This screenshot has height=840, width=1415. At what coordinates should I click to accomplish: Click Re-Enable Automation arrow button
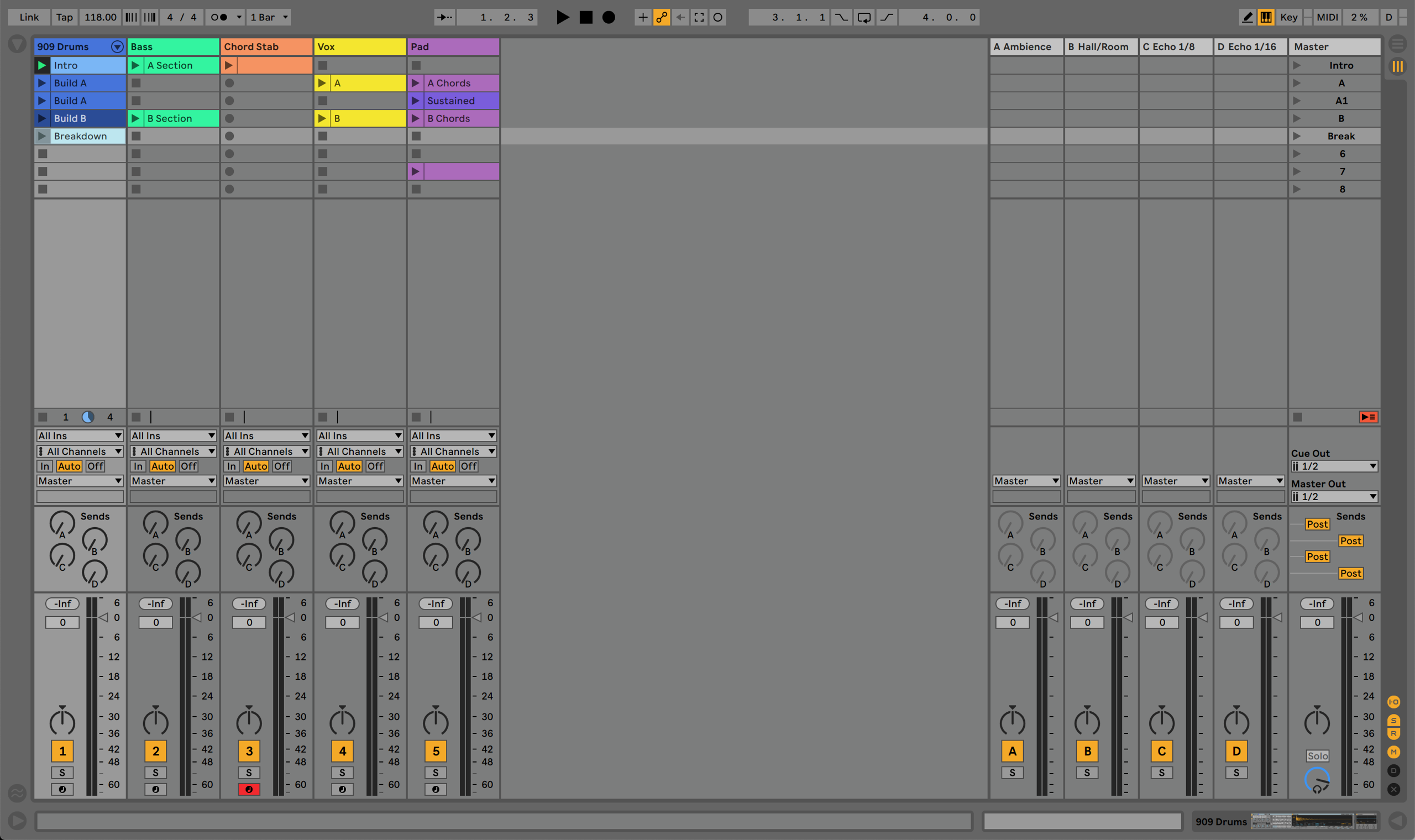click(x=680, y=17)
